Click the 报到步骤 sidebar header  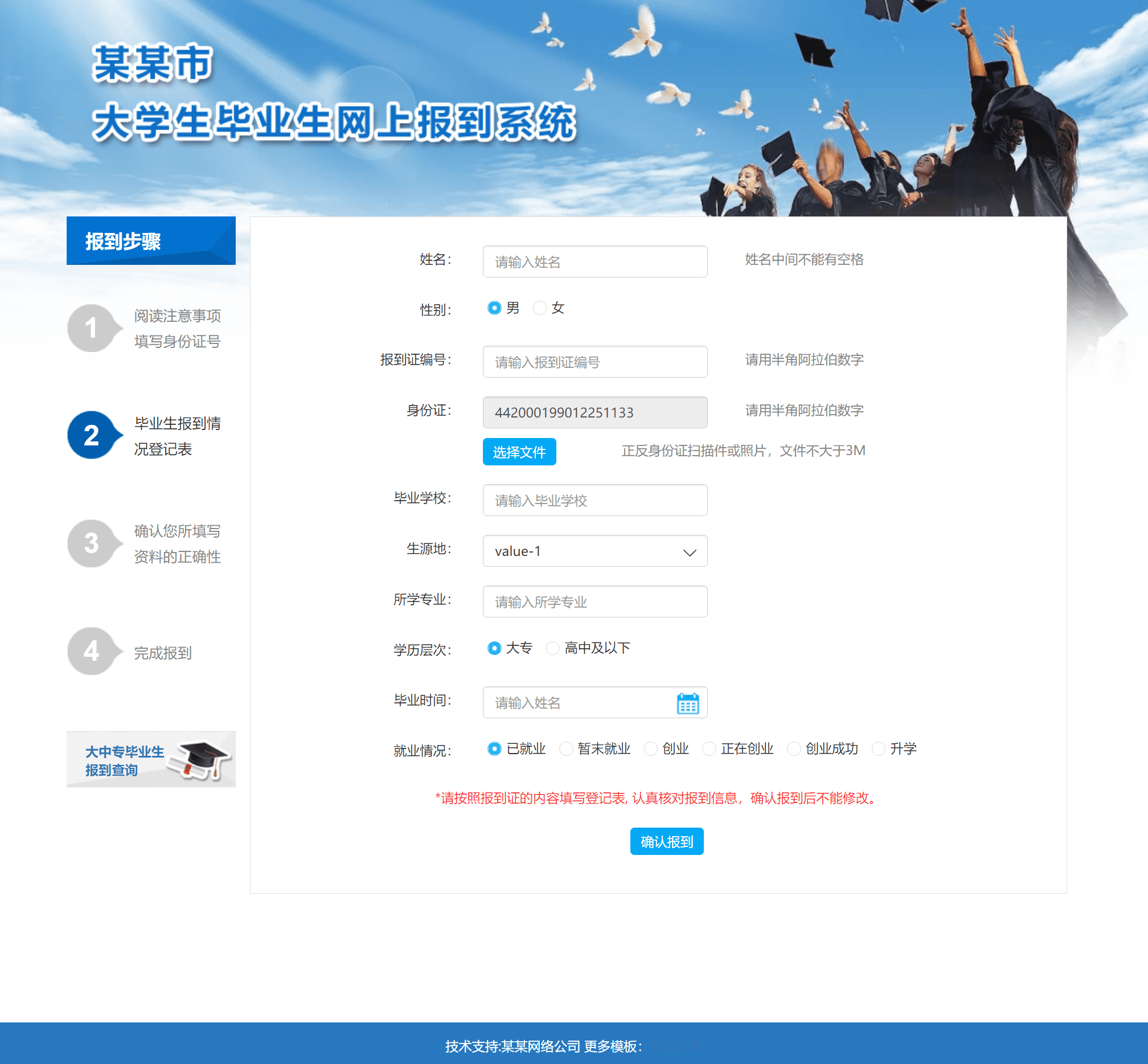coord(151,241)
